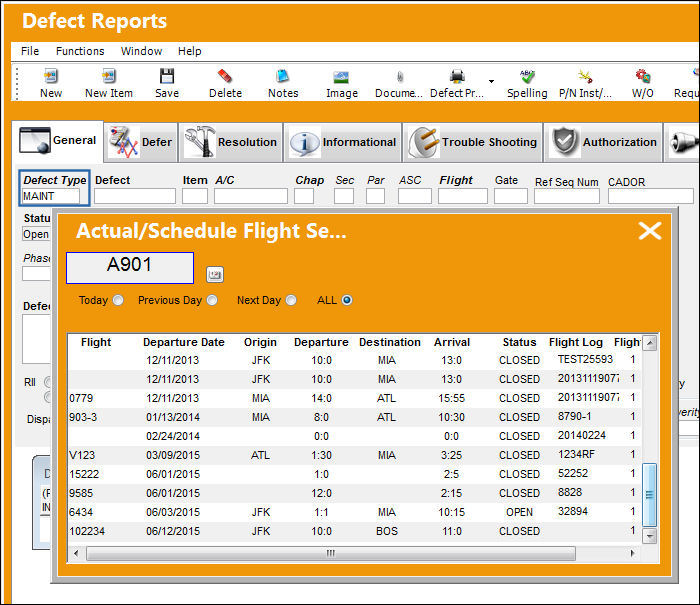This screenshot has width=700, height=605.
Task: Expand the Defect Print dropdown arrow
Action: pos(491,81)
